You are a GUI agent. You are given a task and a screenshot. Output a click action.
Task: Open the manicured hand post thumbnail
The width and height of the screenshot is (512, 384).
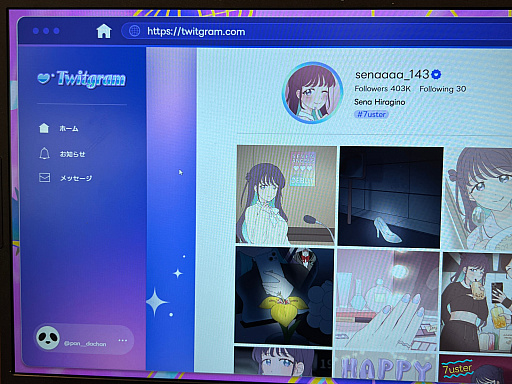tap(387, 301)
